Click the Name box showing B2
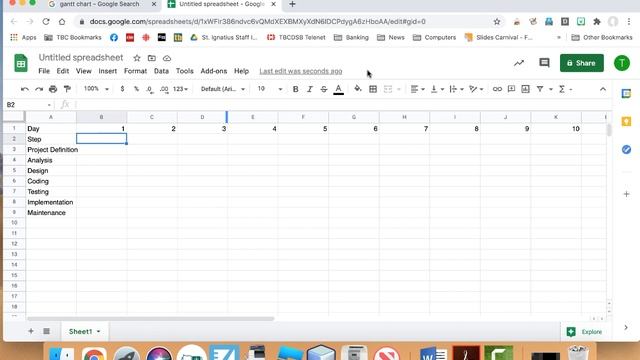 tap(29, 105)
